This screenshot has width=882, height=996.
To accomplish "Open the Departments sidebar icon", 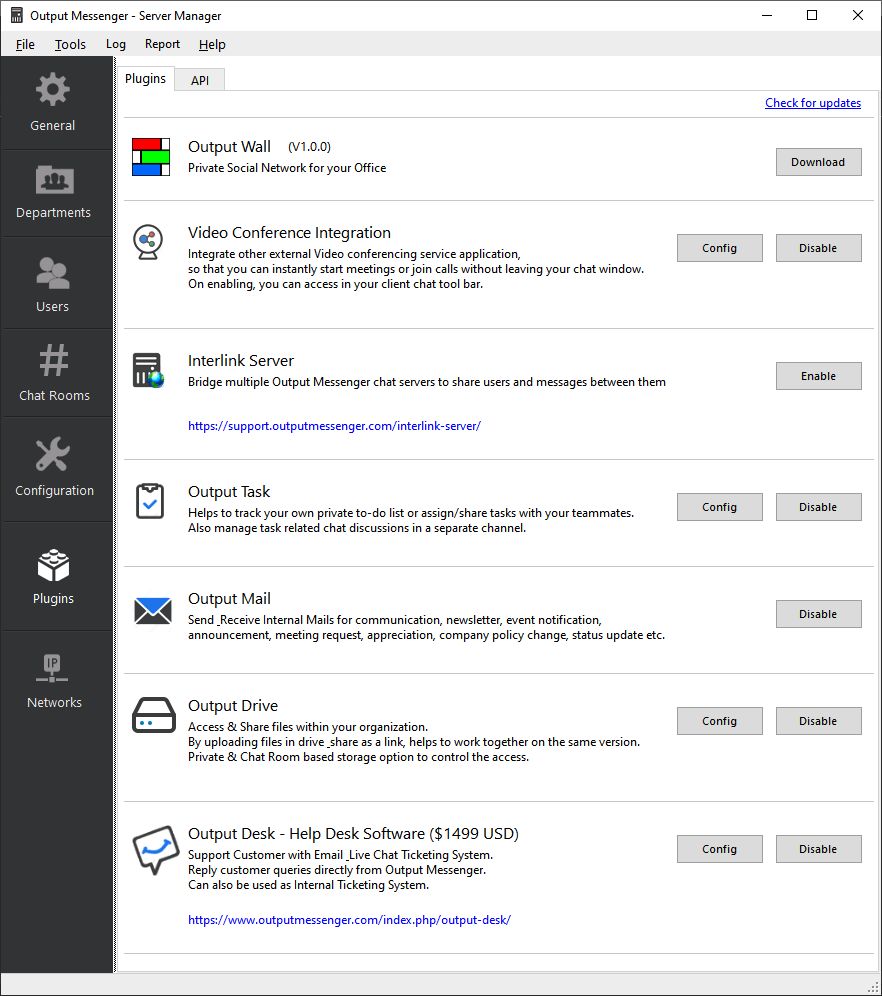I will (55, 179).
